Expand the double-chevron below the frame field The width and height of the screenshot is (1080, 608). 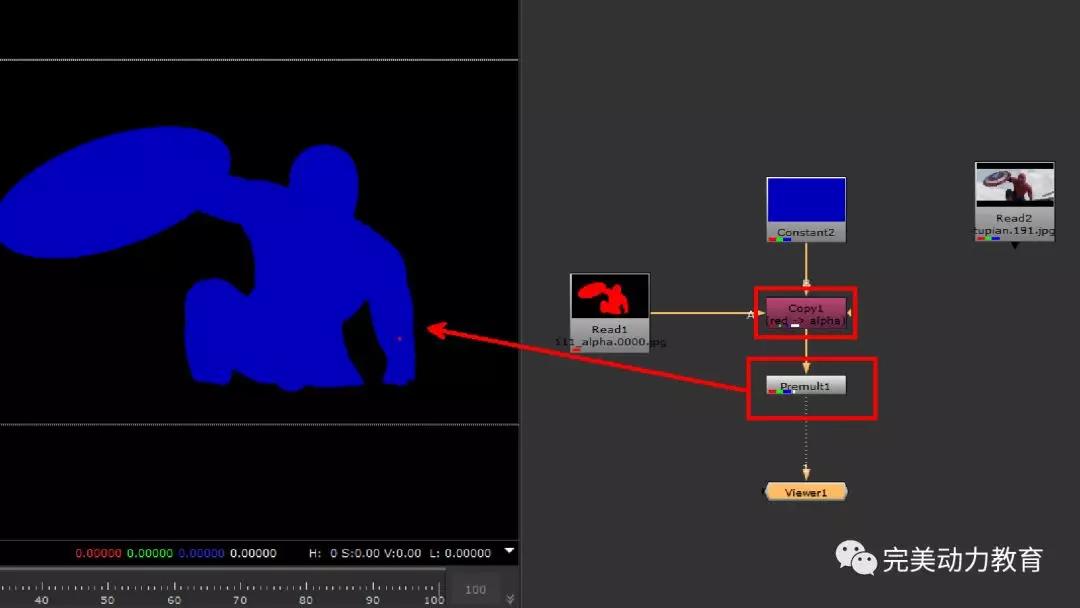point(510,599)
